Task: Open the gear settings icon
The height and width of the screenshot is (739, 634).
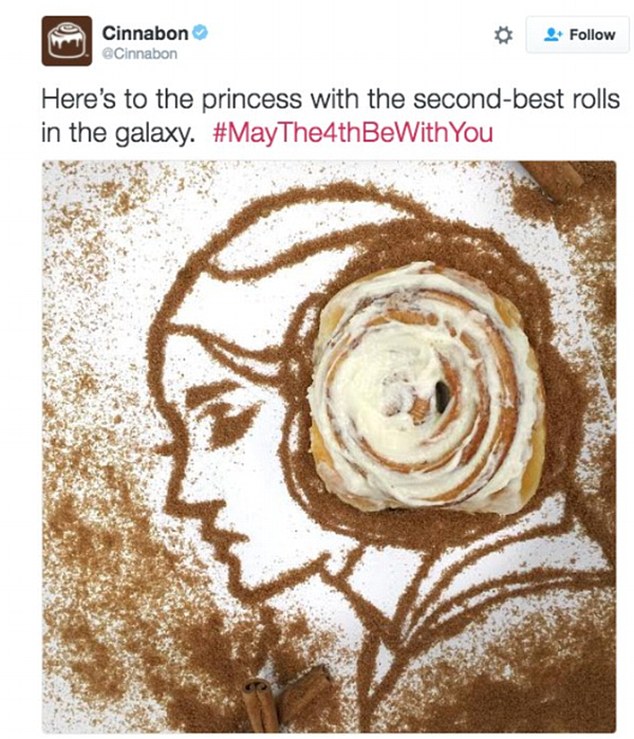Action: (x=503, y=35)
